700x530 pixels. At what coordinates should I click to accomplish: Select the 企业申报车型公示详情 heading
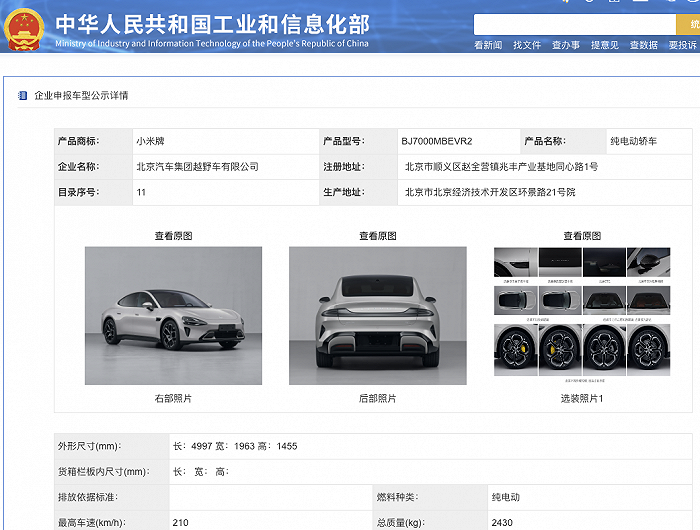click(81, 96)
